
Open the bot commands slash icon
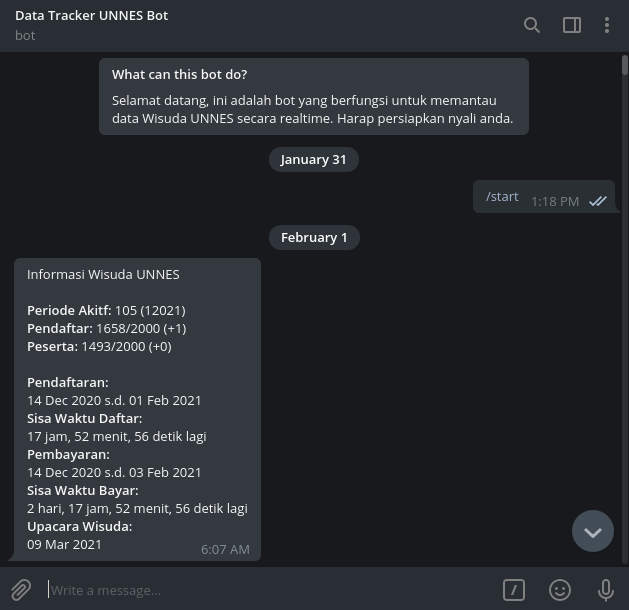click(x=514, y=590)
